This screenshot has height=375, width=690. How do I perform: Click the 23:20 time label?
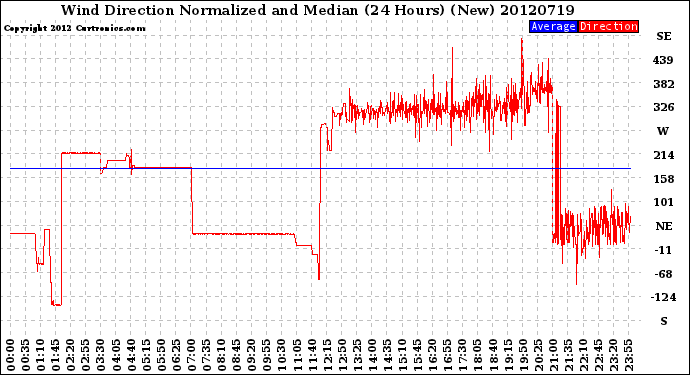(x=613, y=355)
